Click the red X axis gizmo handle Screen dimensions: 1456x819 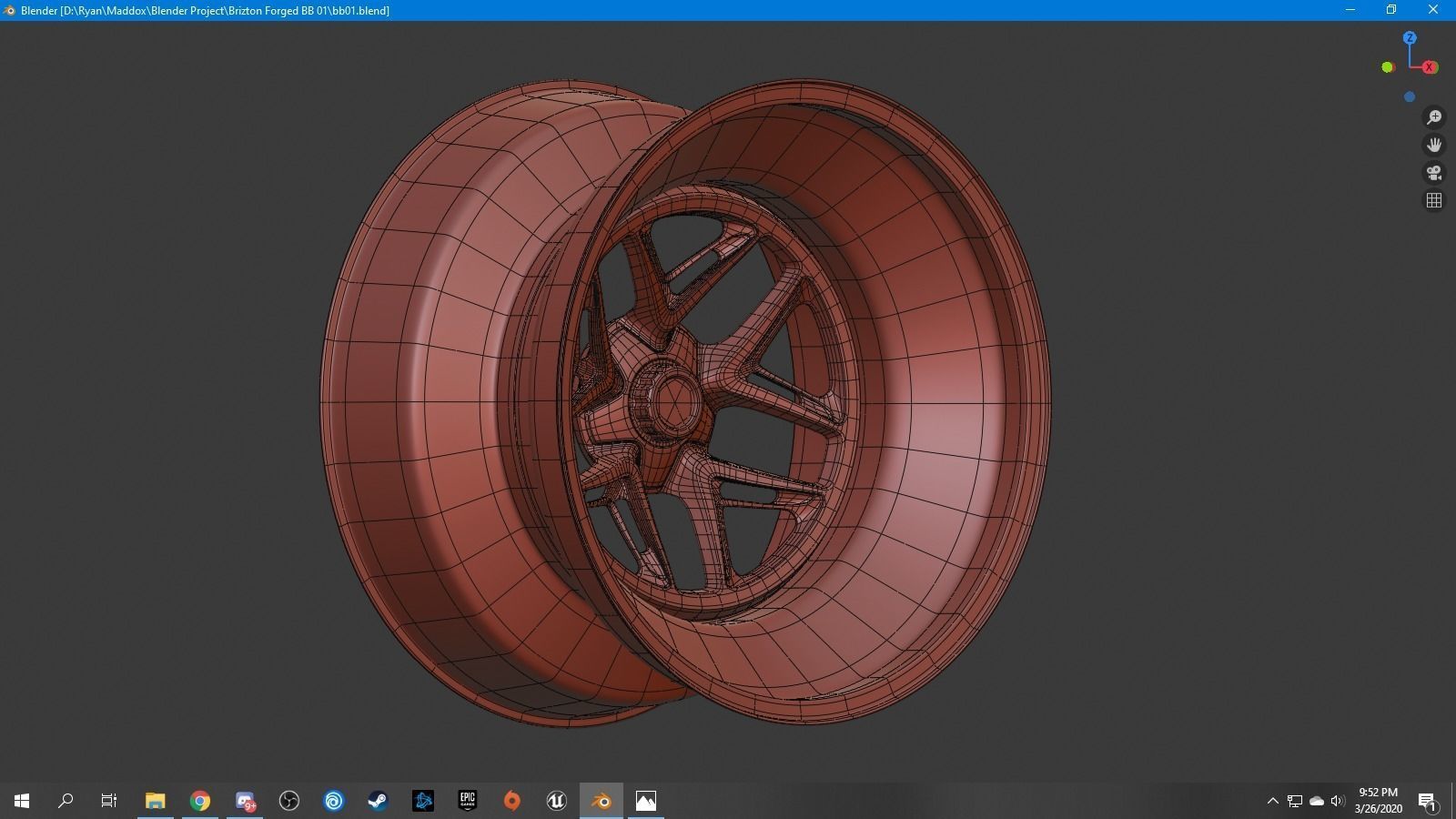tap(1430, 67)
